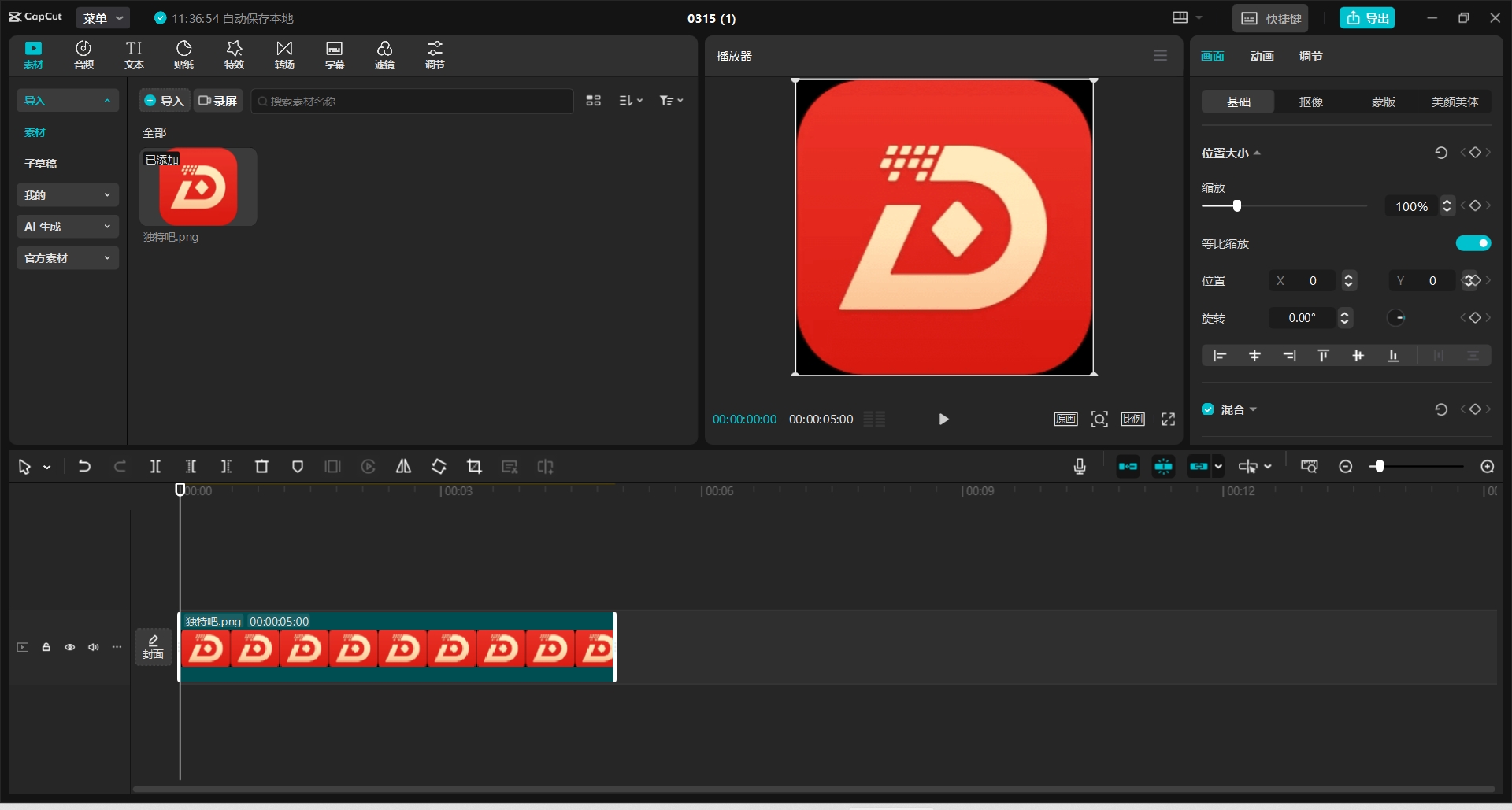Select the 子草稿 sub-draft item
This screenshot has width=1512, height=810.
click(40, 164)
